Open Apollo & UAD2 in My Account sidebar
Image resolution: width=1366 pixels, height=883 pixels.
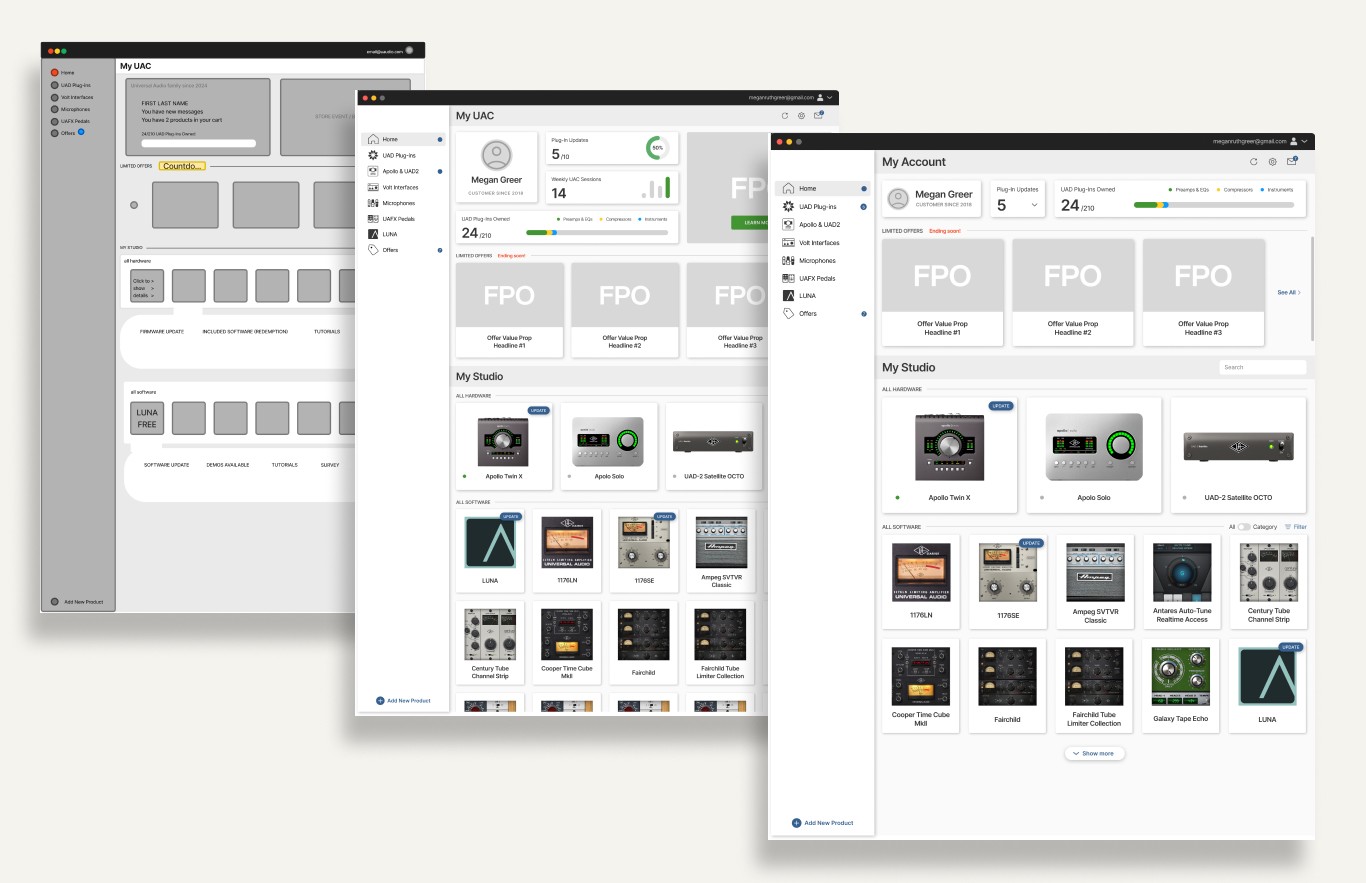[x=822, y=225]
